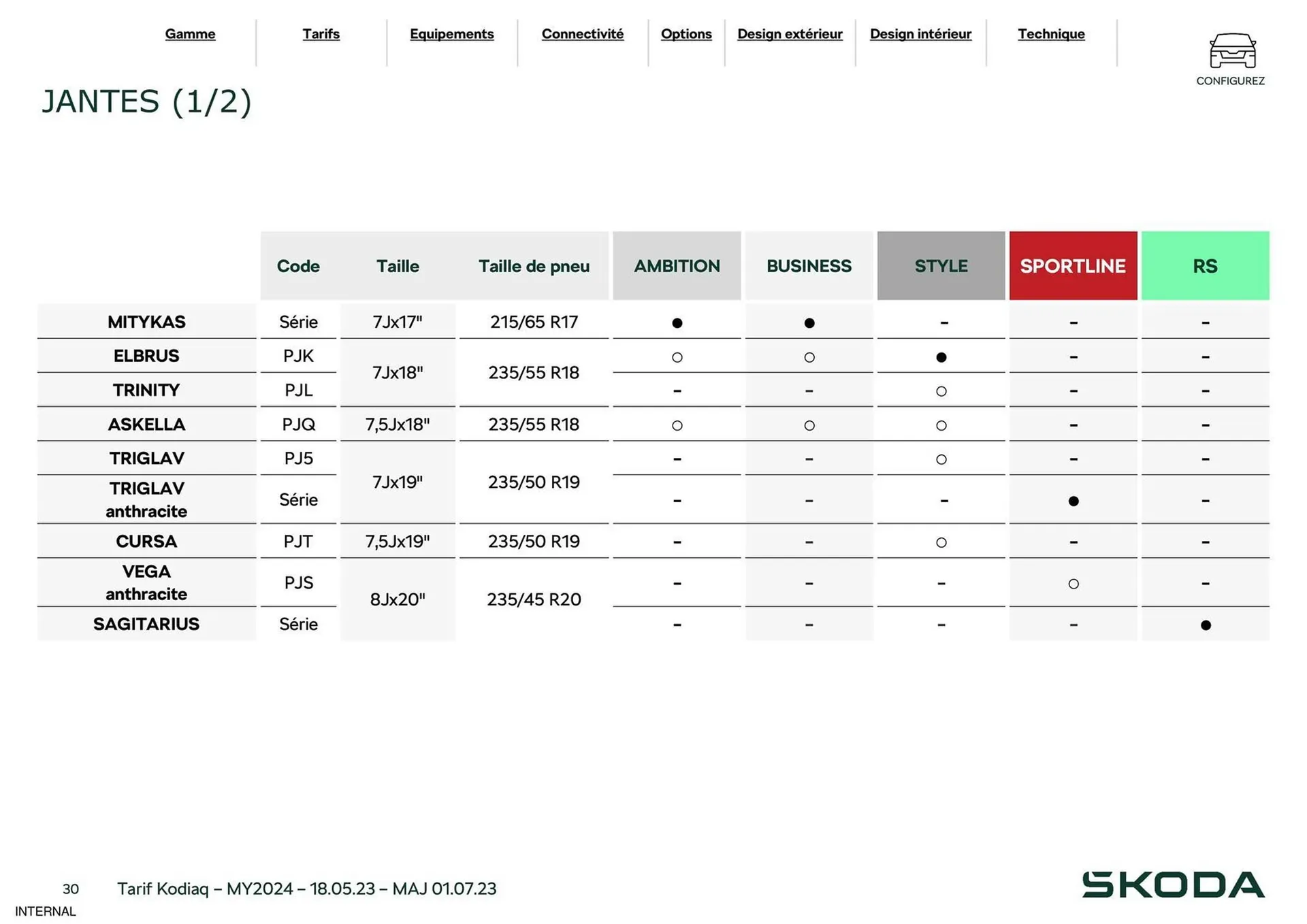Switch to the Technique section
Viewport: 1307px width, 924px height.
[x=1051, y=34]
